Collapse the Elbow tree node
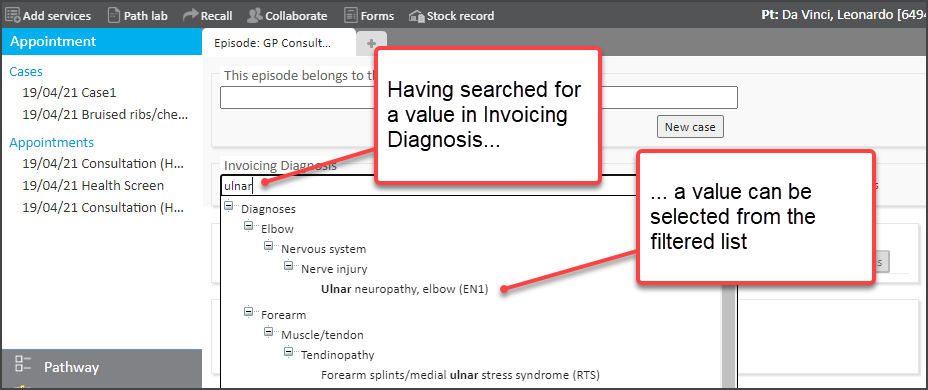Viewport: 928px width, 390px height. [x=249, y=226]
